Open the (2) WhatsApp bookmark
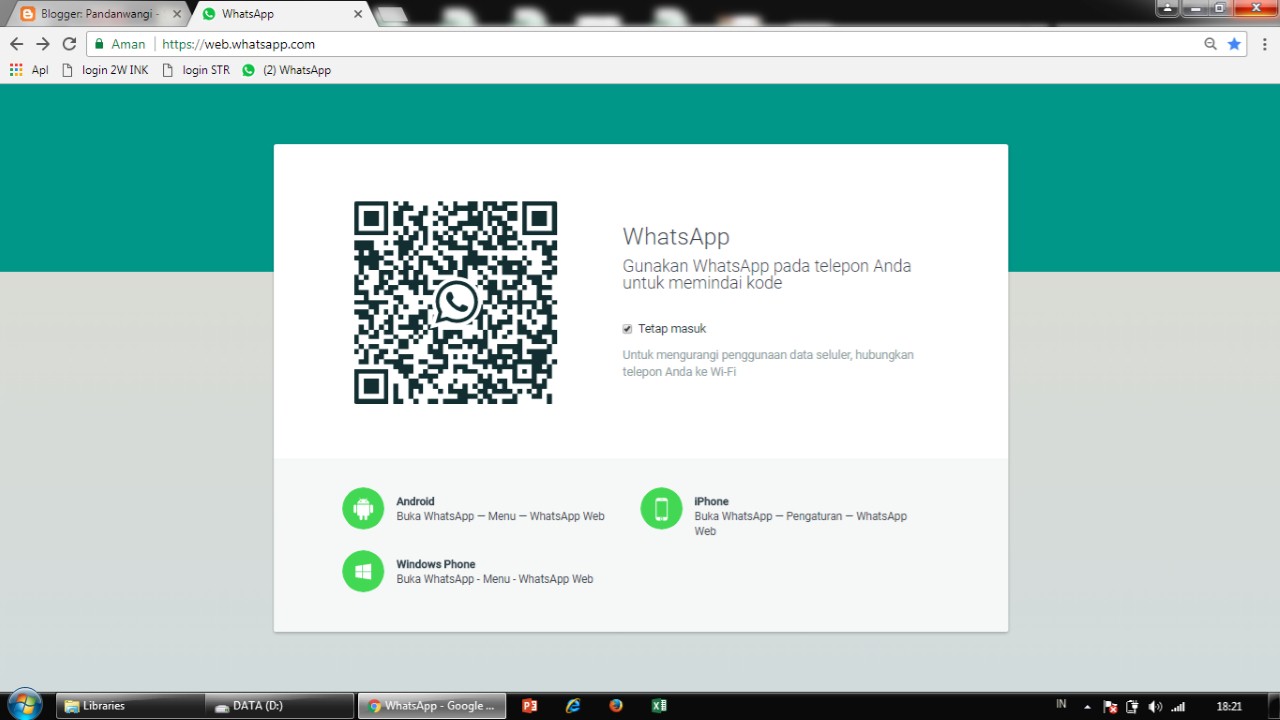1280x720 pixels. click(287, 70)
